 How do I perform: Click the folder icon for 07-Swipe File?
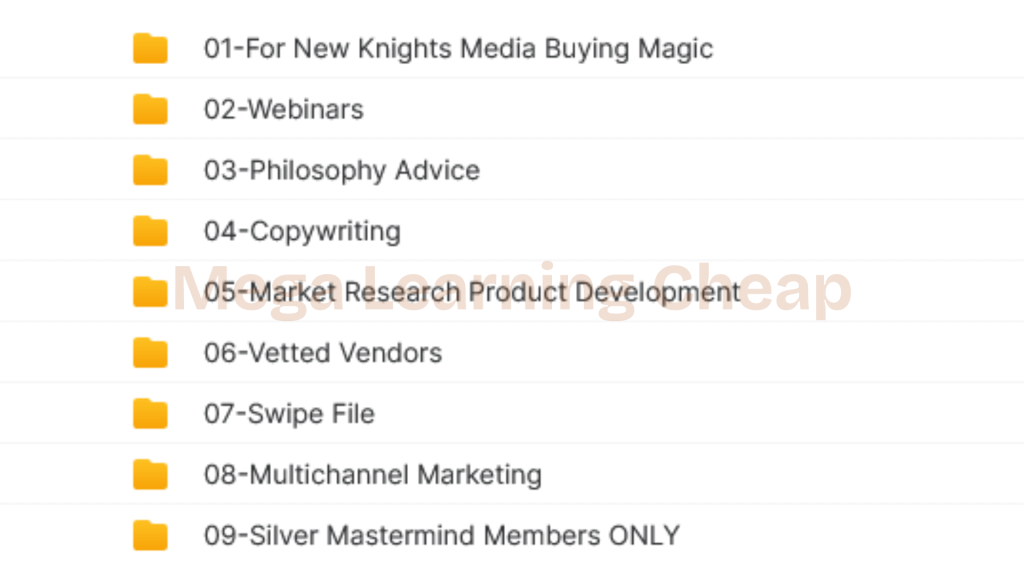[x=150, y=413]
